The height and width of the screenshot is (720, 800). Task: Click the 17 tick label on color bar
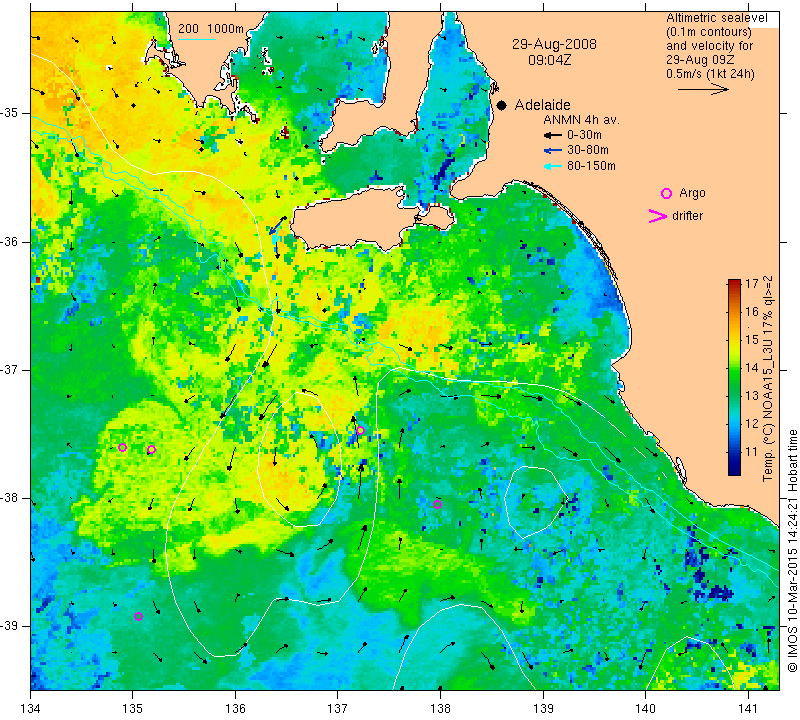tap(752, 283)
